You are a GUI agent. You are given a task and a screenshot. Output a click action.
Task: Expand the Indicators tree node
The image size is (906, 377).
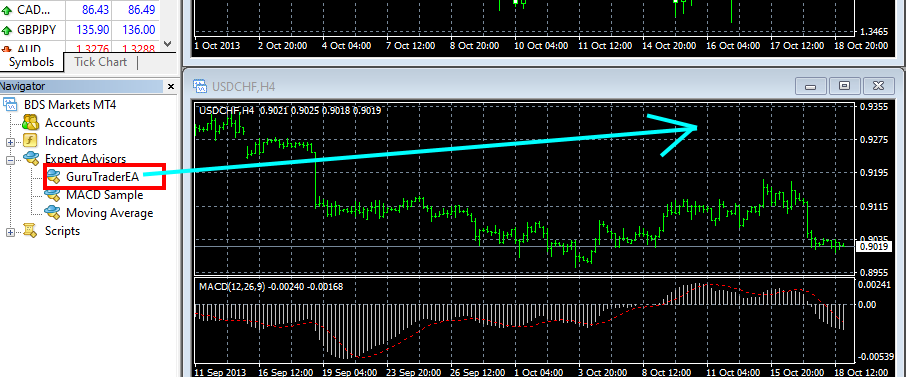pyautogui.click(x=10, y=142)
